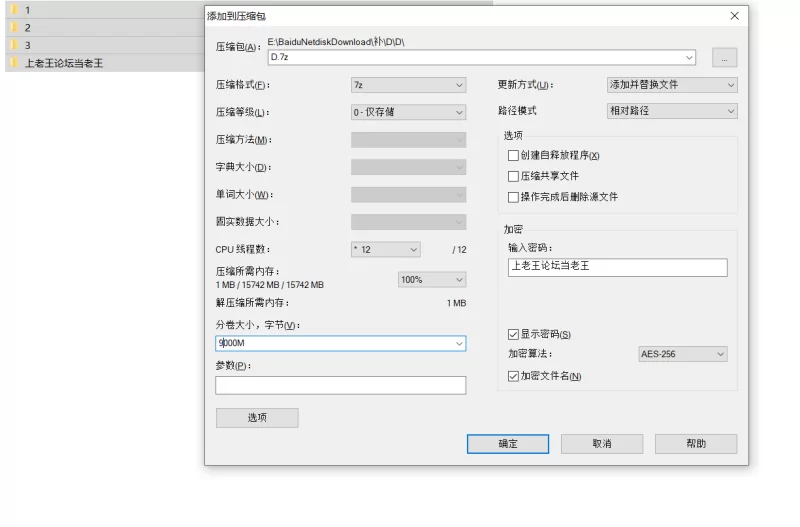Click the folder icon of folder 1
Viewport: 800px width, 527px height.
(14, 10)
